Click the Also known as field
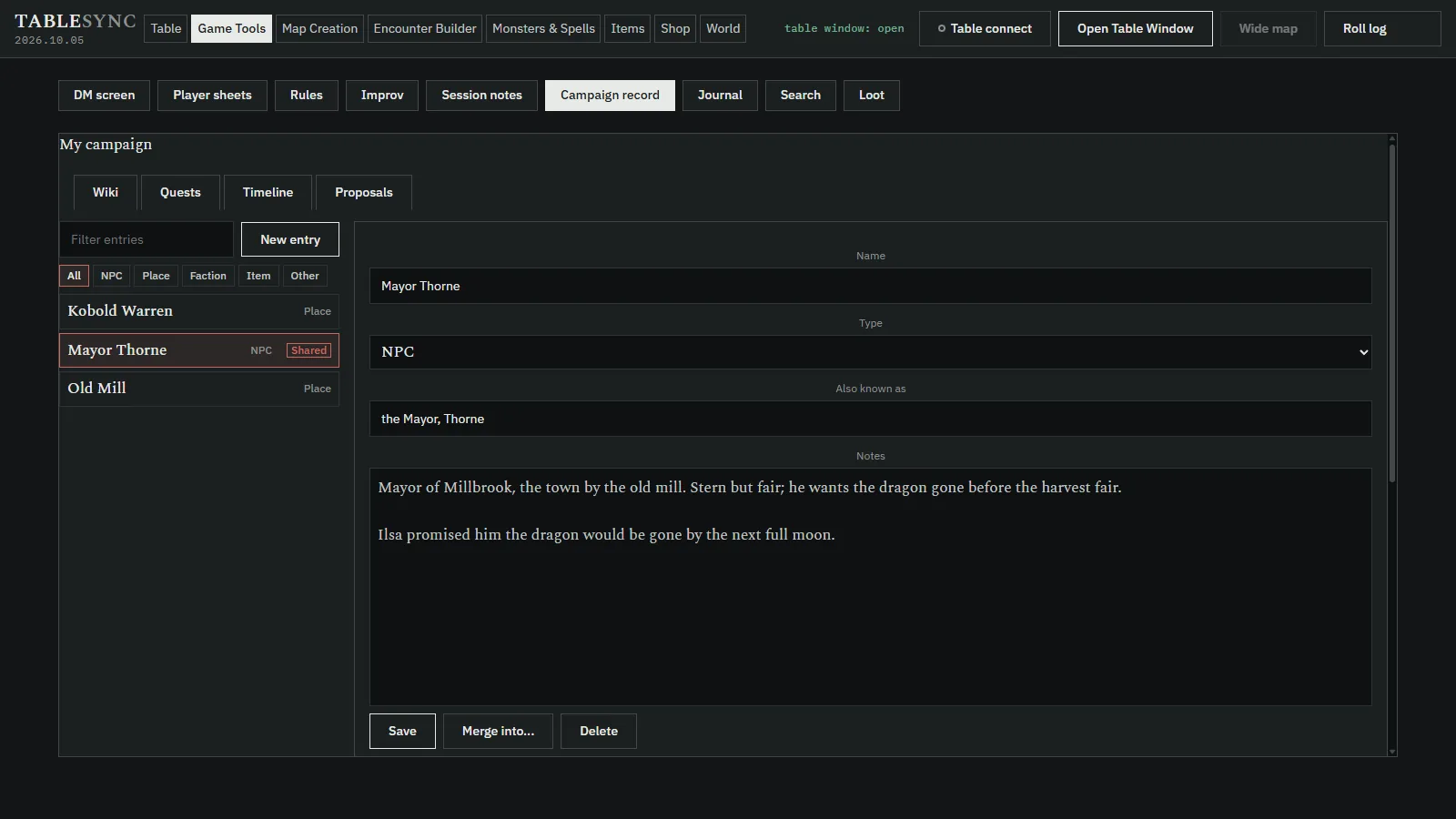The image size is (1456, 819). [x=870, y=419]
